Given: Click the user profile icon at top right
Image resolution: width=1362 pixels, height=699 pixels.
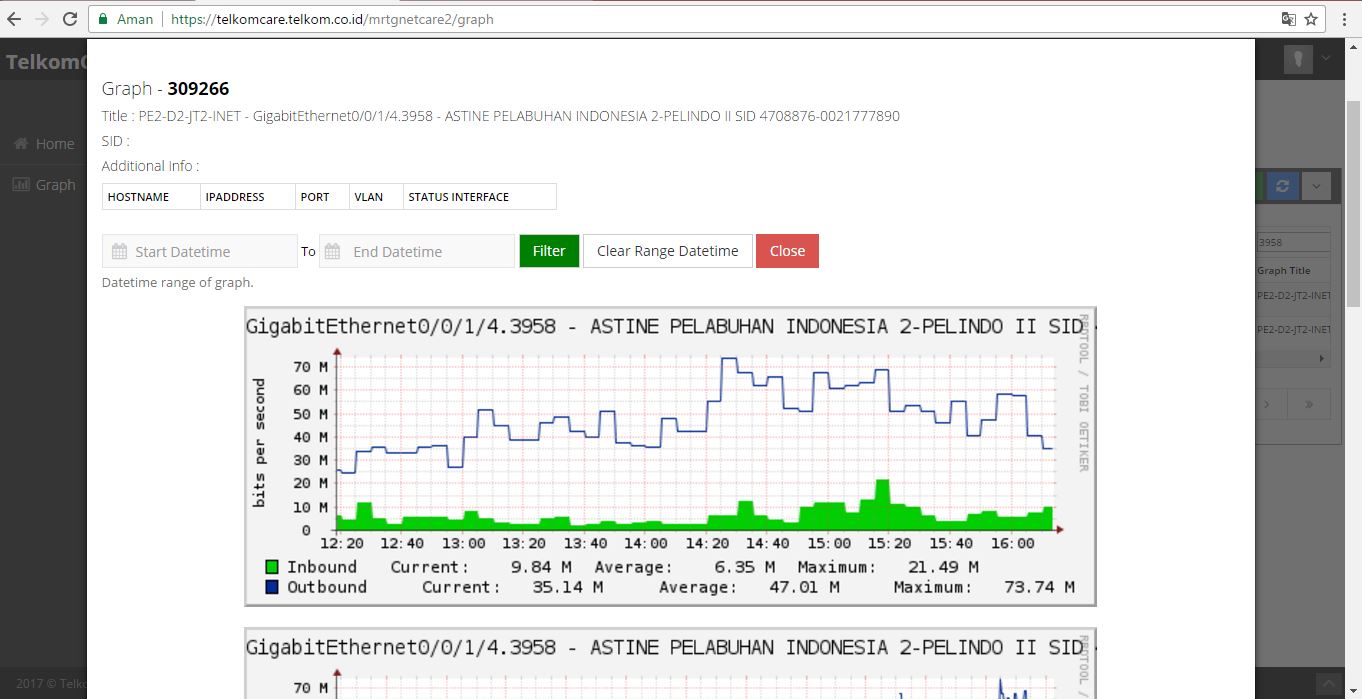Looking at the screenshot, I should click(1297, 59).
